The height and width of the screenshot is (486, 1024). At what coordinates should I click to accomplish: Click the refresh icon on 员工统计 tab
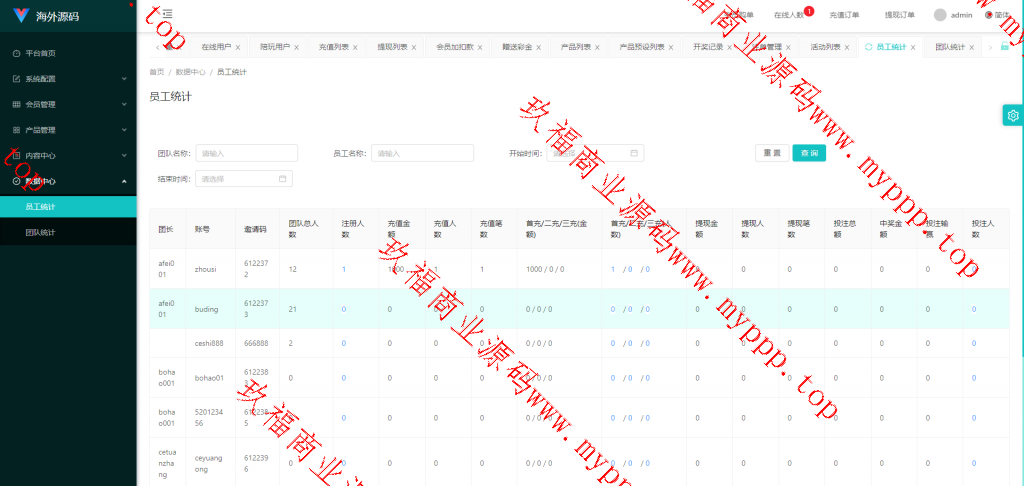(869, 47)
